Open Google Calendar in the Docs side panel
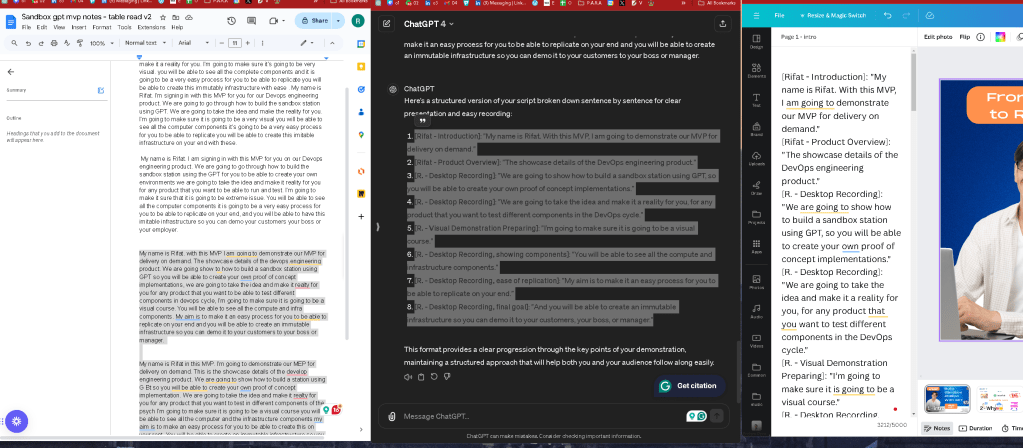Viewport: 1023px width, 448px height. pos(361,44)
